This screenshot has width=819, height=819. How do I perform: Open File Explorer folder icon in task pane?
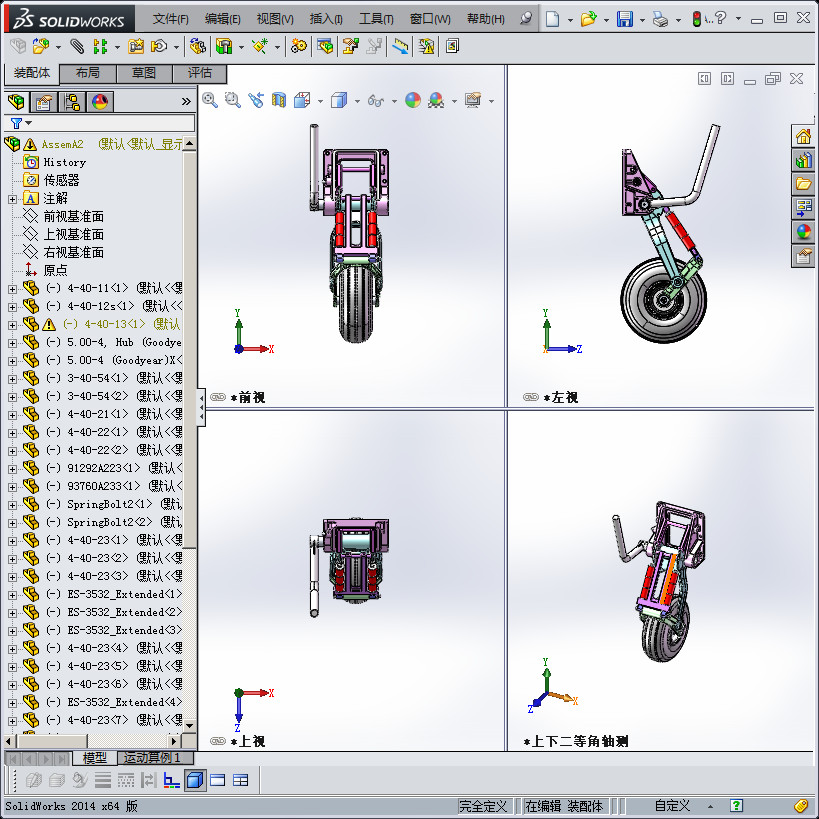pos(803,184)
